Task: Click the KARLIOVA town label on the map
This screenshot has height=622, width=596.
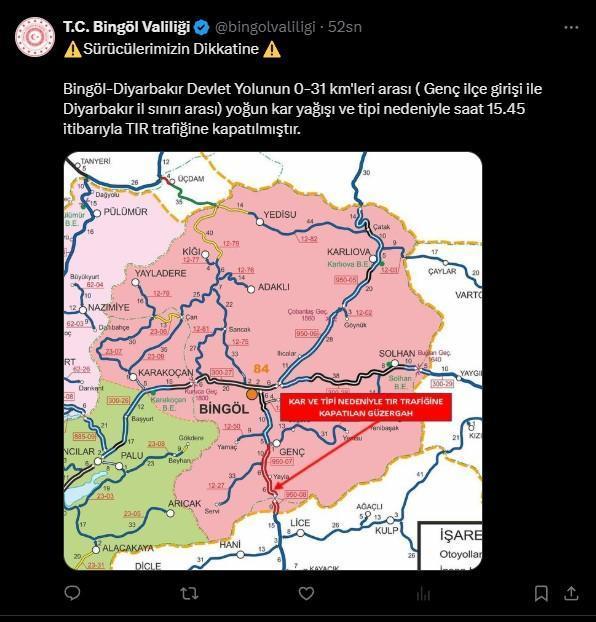Action: 348,251
